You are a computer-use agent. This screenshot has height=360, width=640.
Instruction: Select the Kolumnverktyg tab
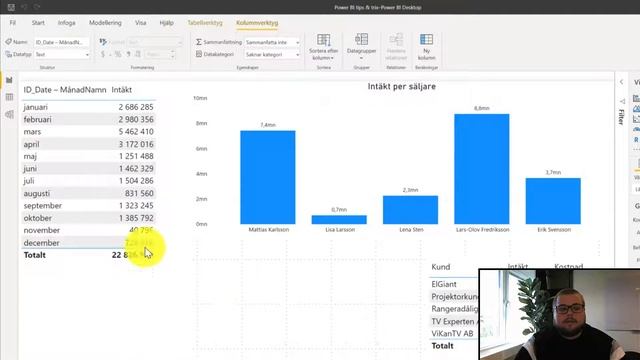(x=257, y=23)
